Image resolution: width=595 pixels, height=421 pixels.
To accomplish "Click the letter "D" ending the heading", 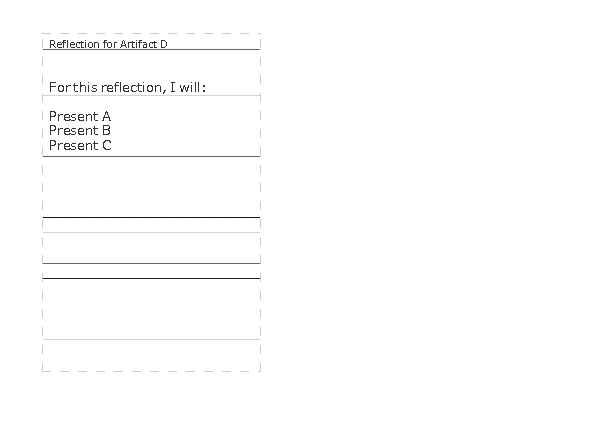I will (x=164, y=44).
